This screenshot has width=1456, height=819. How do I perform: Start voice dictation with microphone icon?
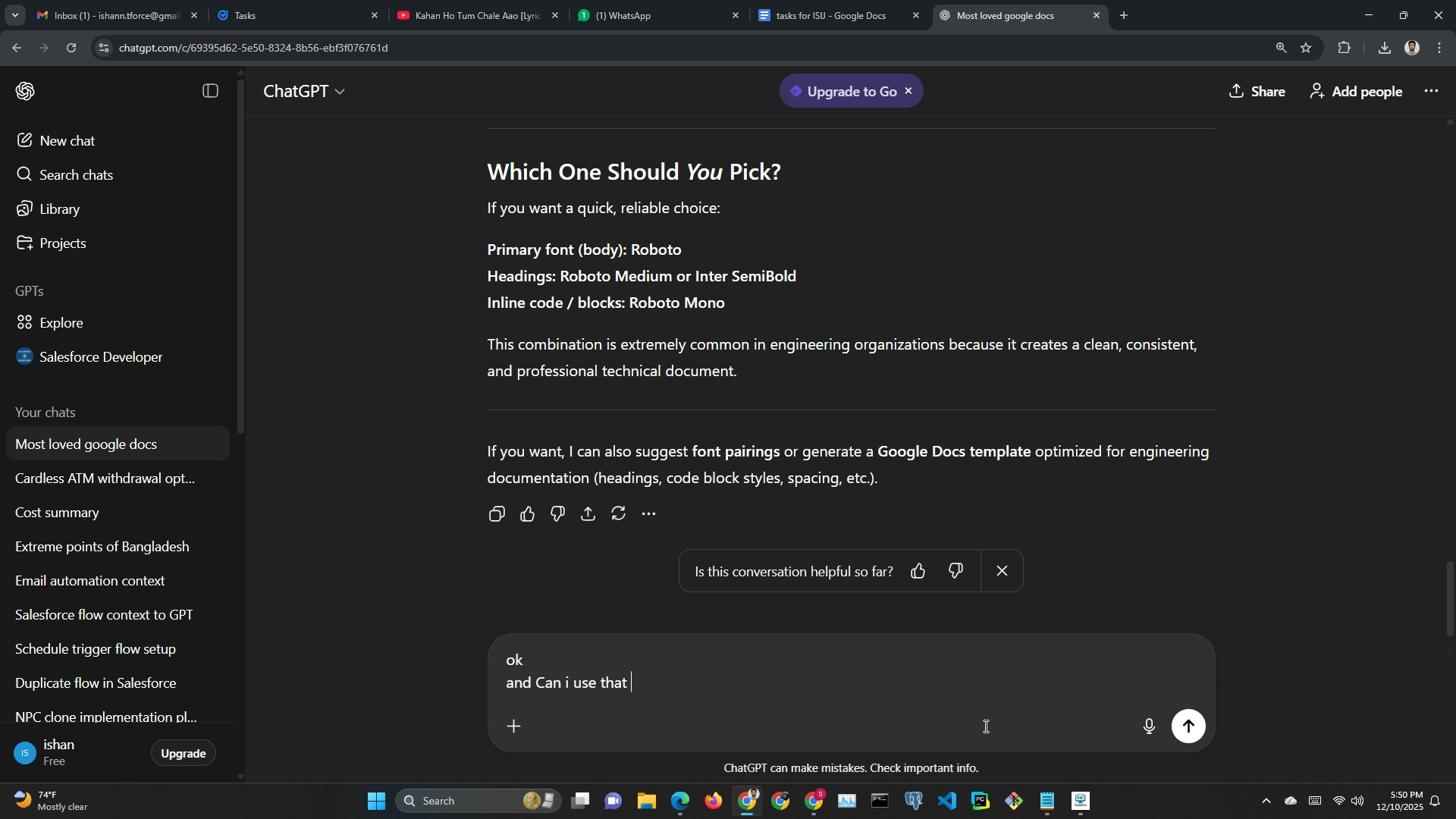pos(1149,726)
